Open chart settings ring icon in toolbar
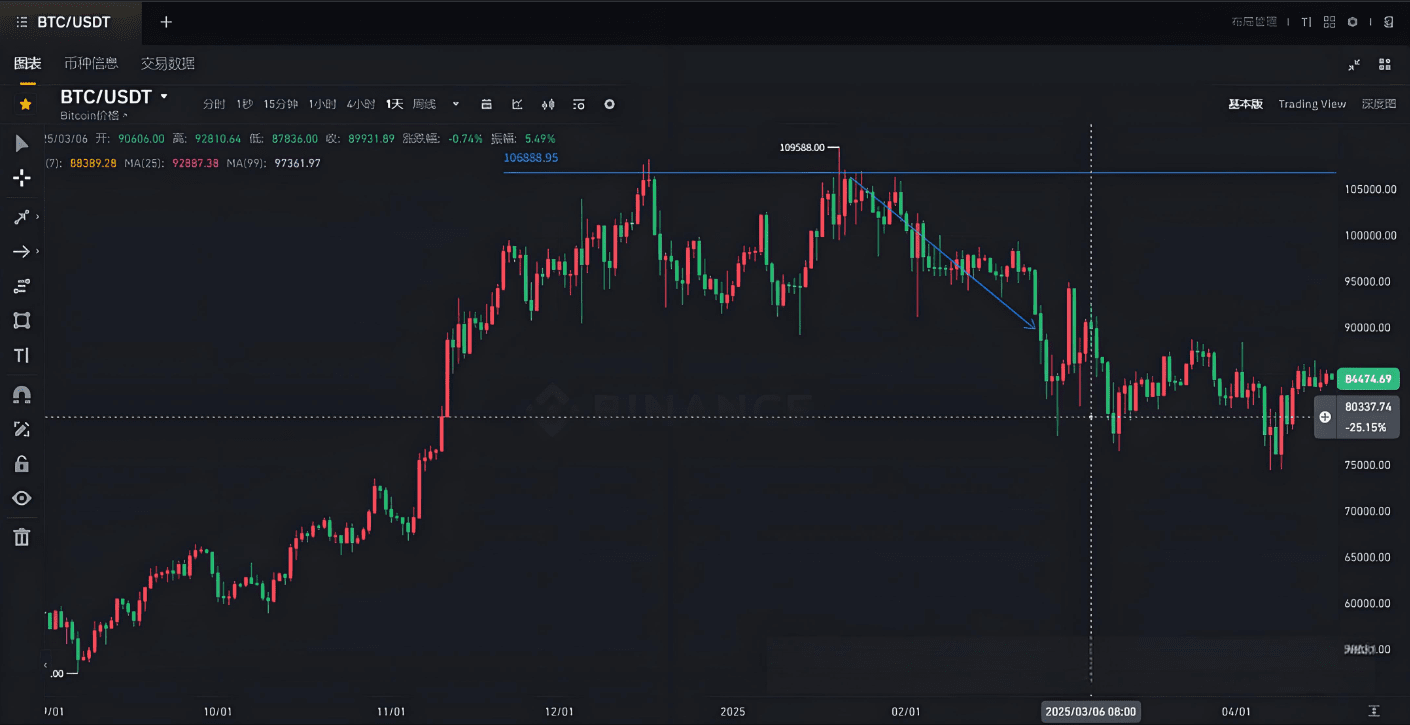 pos(609,104)
